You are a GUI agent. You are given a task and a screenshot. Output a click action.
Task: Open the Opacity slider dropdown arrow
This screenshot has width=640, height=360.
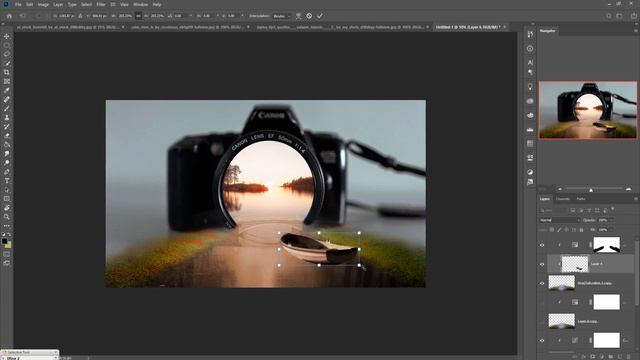[611, 220]
